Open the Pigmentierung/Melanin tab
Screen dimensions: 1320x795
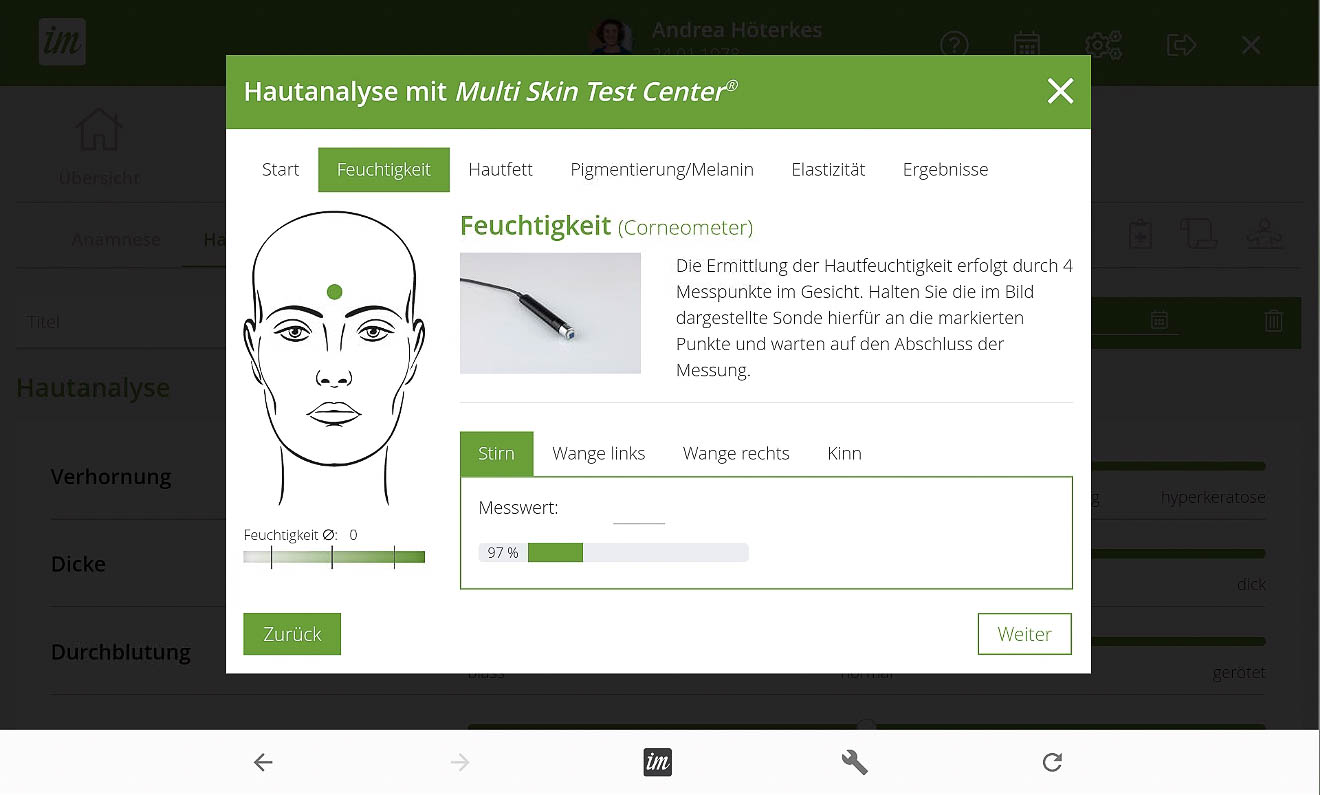[662, 170]
